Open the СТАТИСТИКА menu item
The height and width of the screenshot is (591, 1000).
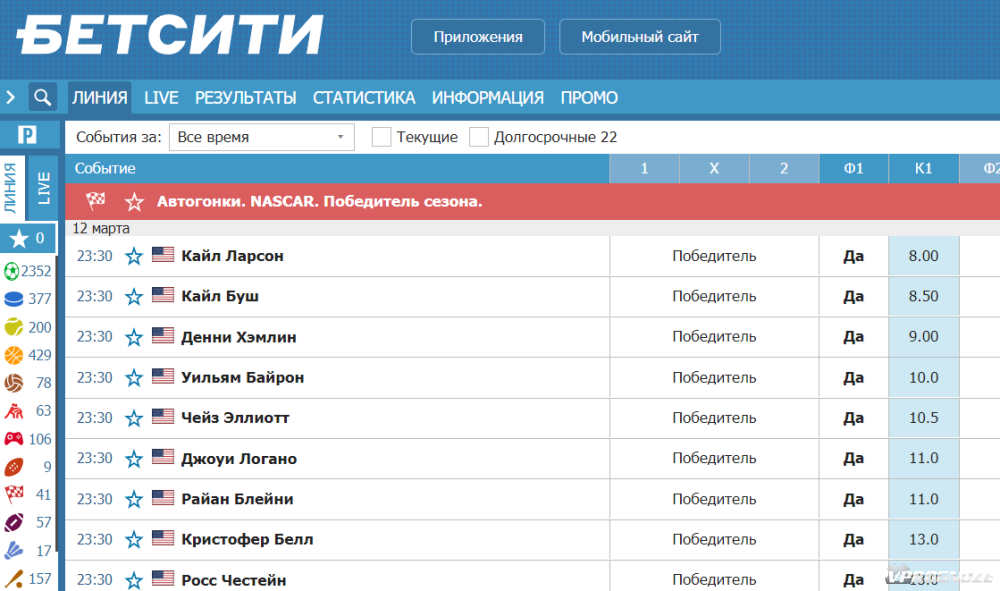pyautogui.click(x=364, y=98)
